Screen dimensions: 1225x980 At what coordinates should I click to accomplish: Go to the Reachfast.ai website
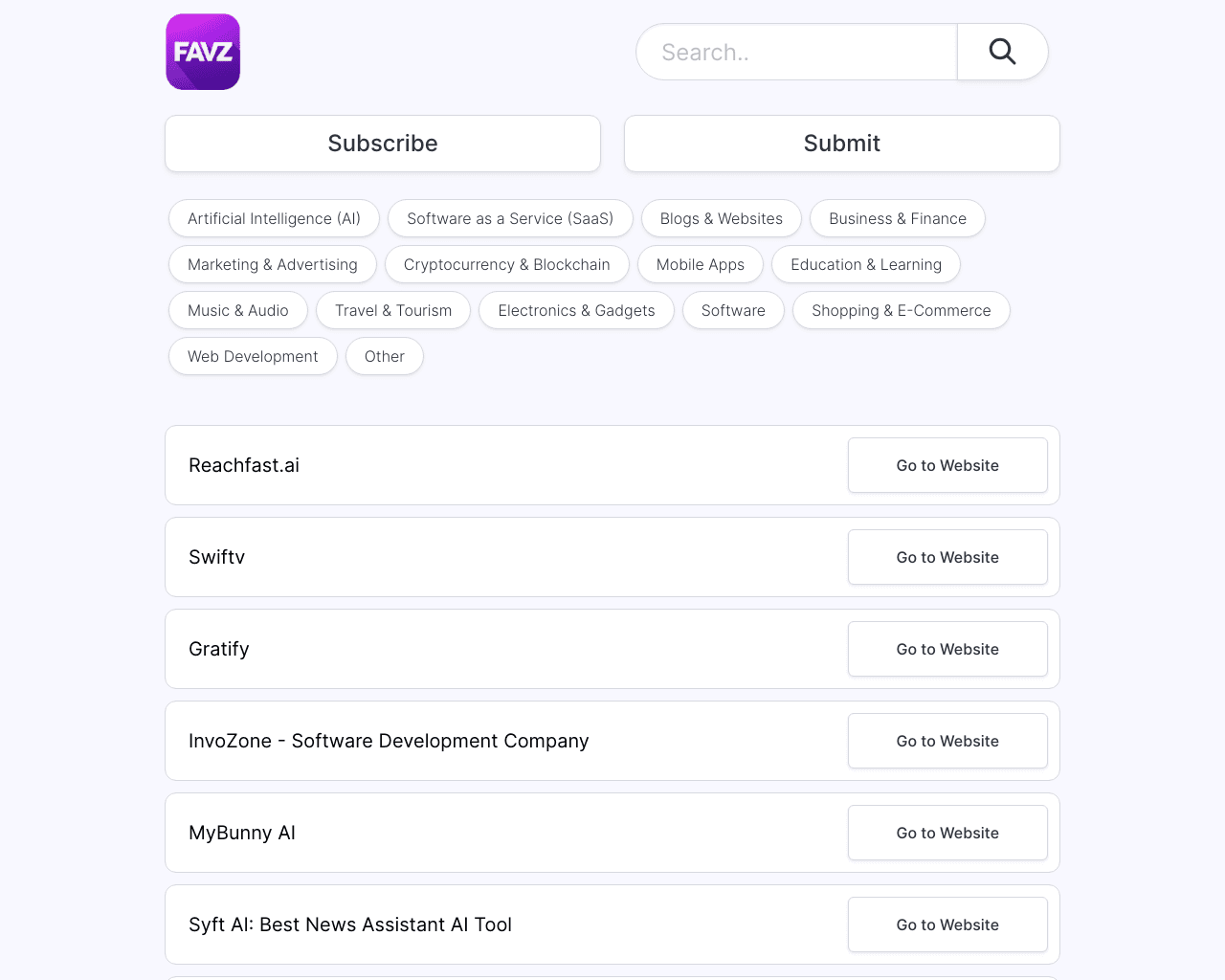[x=947, y=465]
